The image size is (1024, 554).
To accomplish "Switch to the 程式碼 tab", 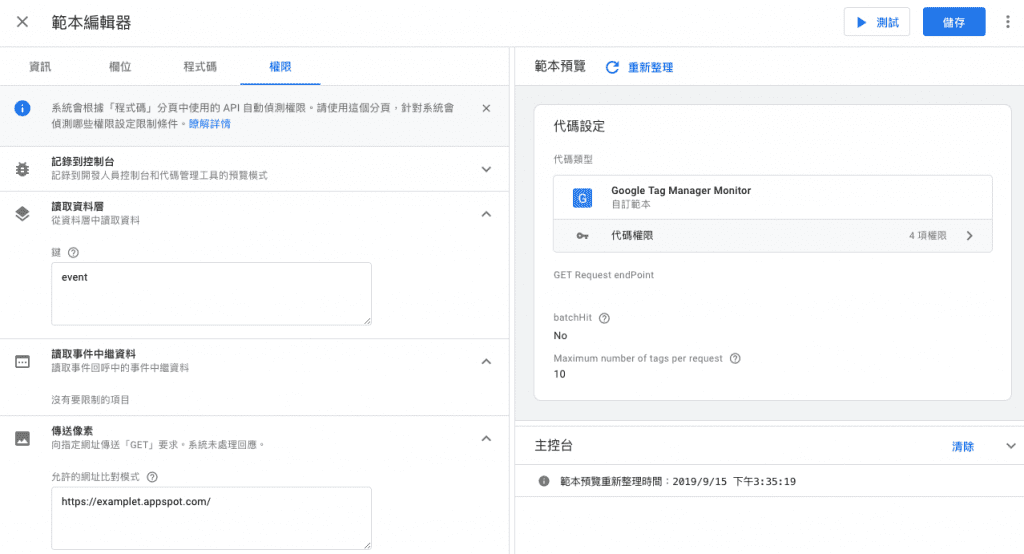I will (x=200, y=67).
